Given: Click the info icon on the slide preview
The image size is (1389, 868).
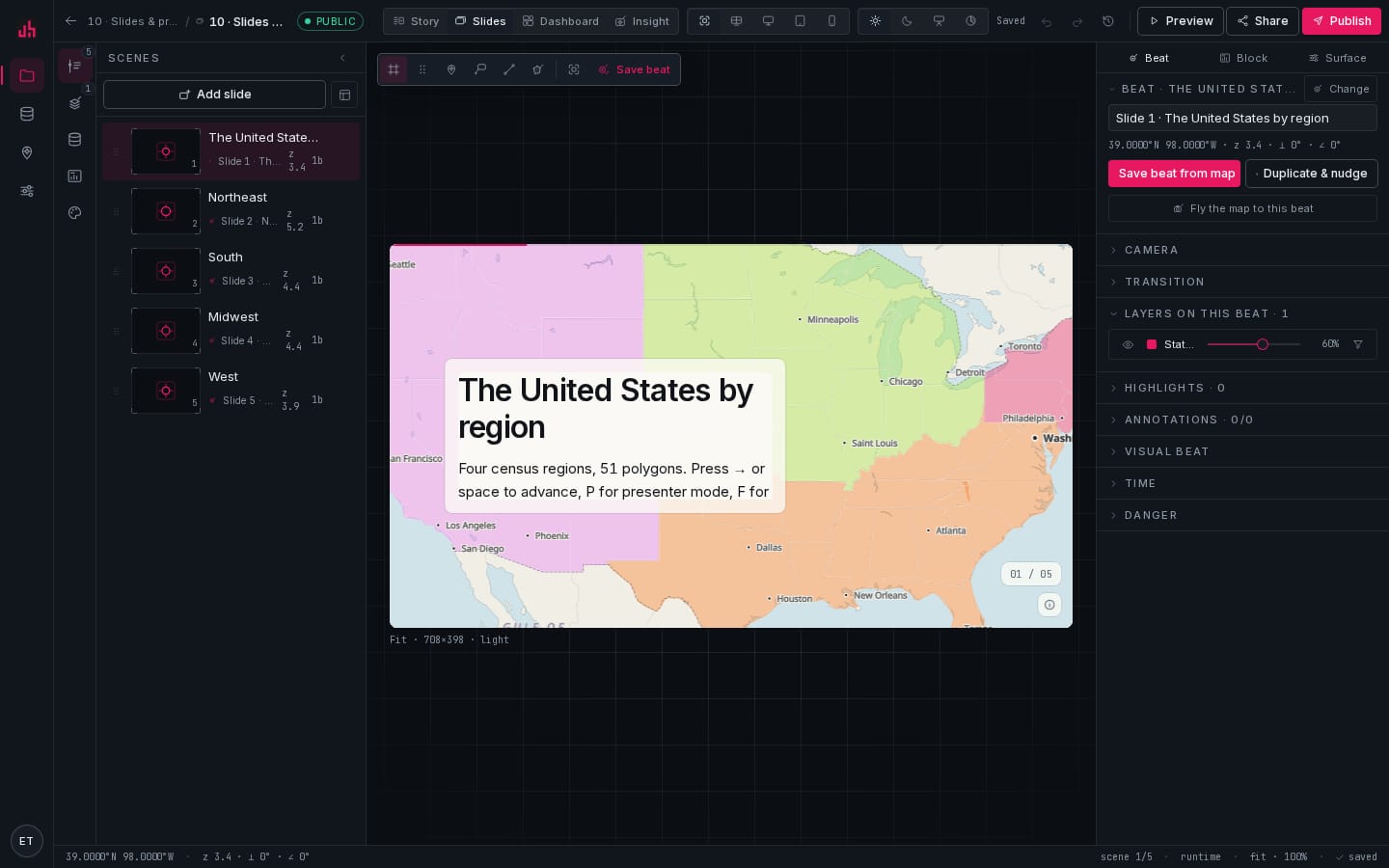Looking at the screenshot, I should point(1049,605).
